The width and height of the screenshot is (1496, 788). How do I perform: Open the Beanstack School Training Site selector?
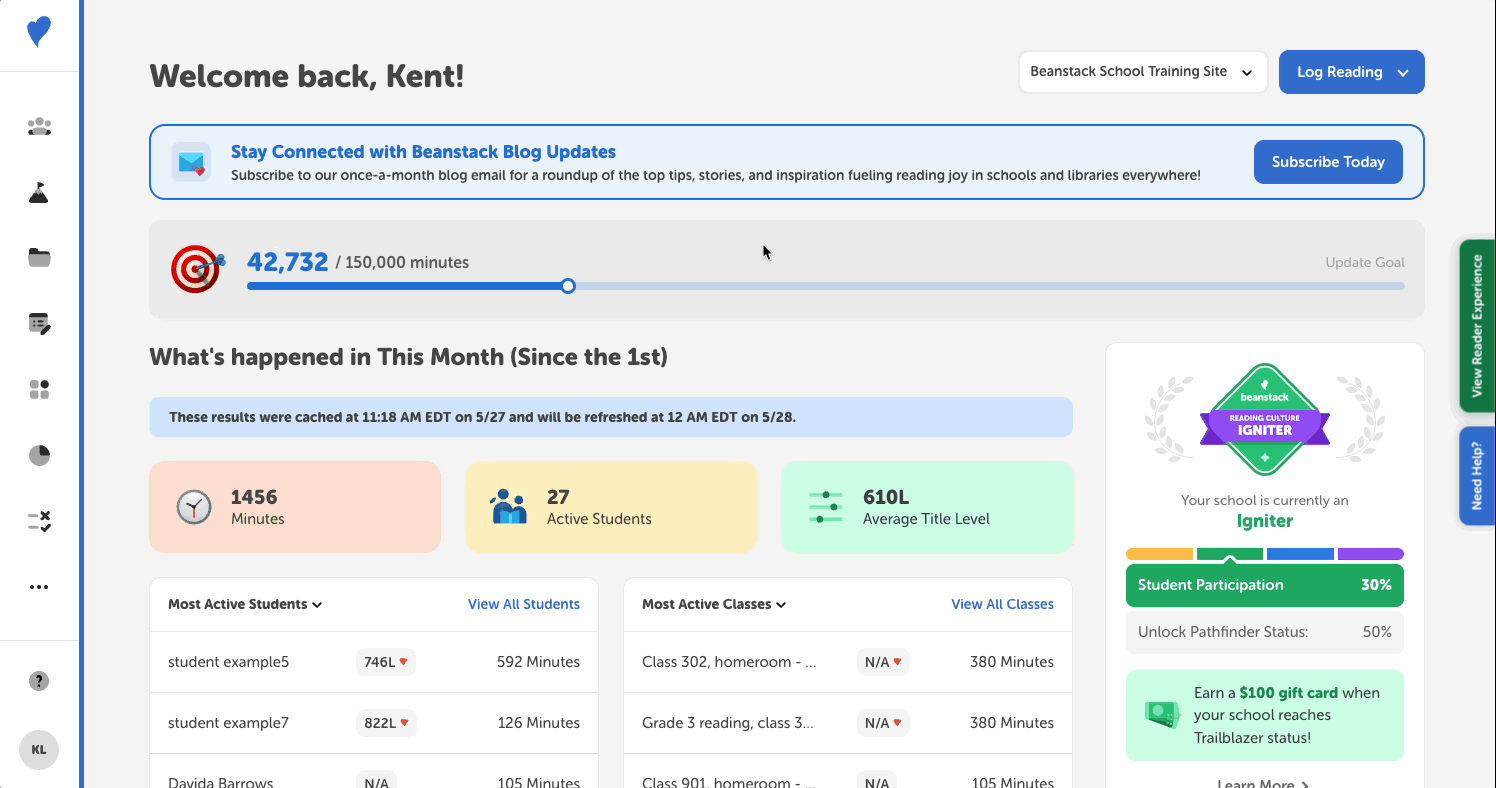point(1142,72)
